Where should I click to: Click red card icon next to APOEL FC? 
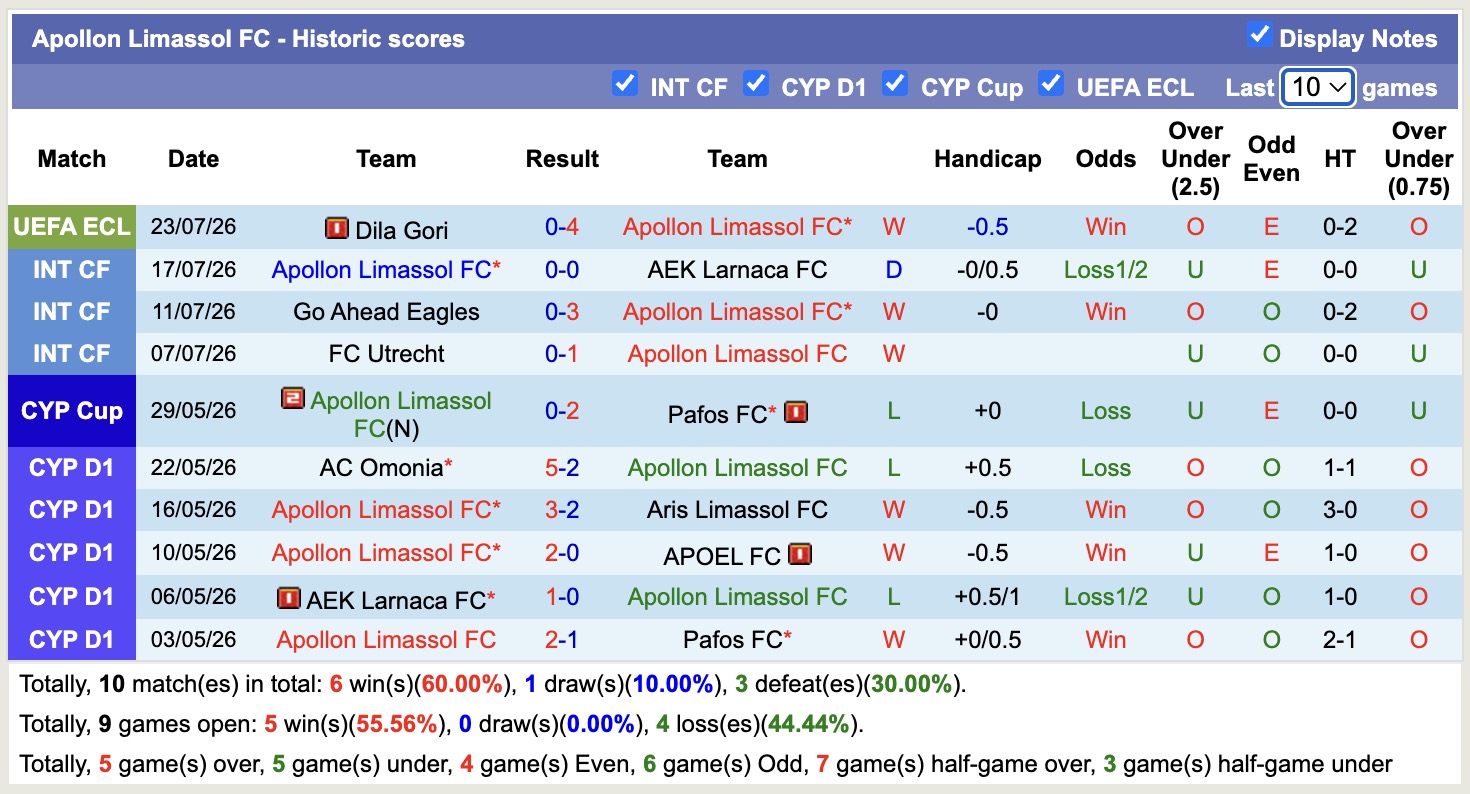click(x=800, y=554)
